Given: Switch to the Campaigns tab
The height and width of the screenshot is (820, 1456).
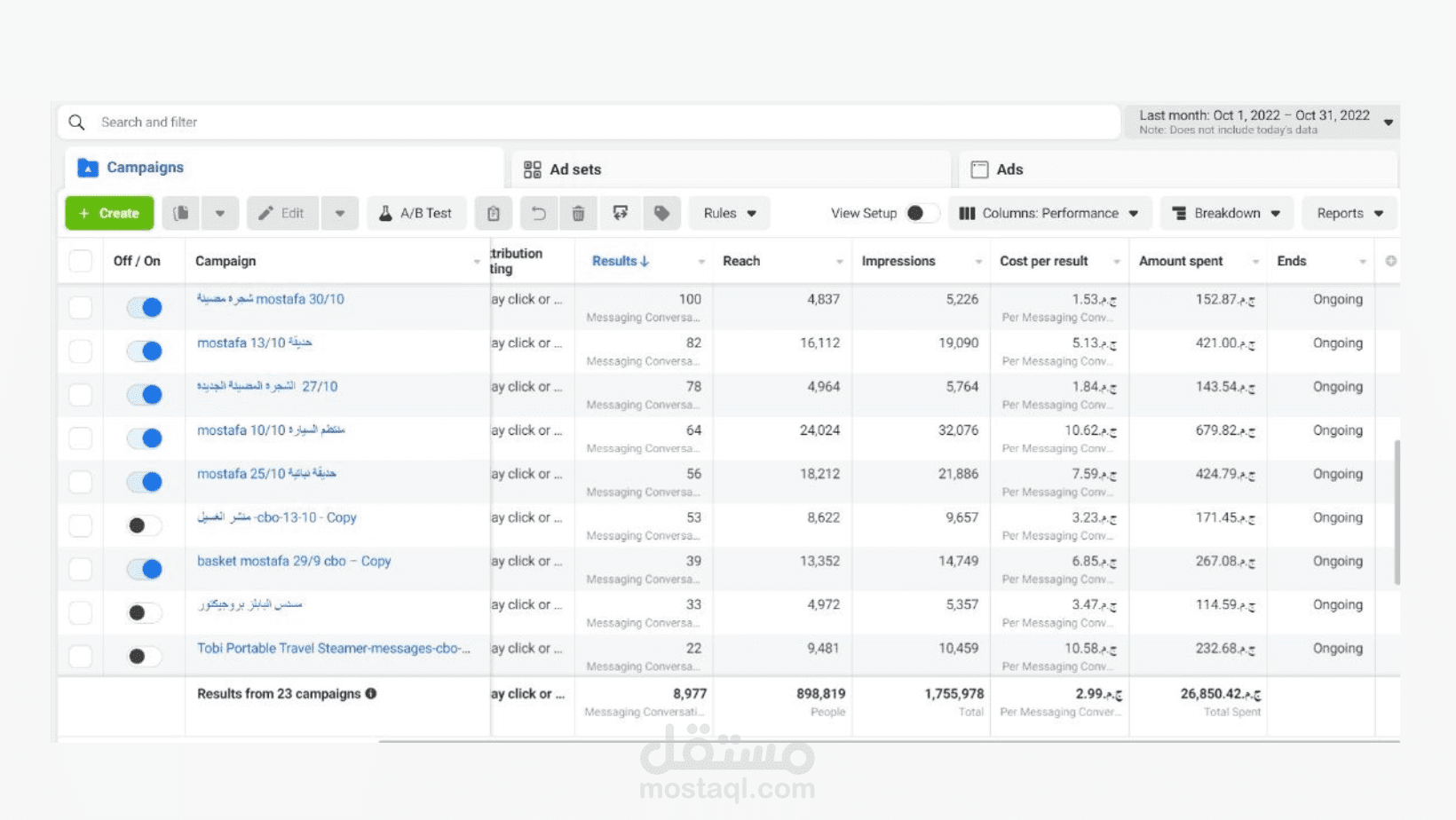Looking at the screenshot, I should [284, 168].
